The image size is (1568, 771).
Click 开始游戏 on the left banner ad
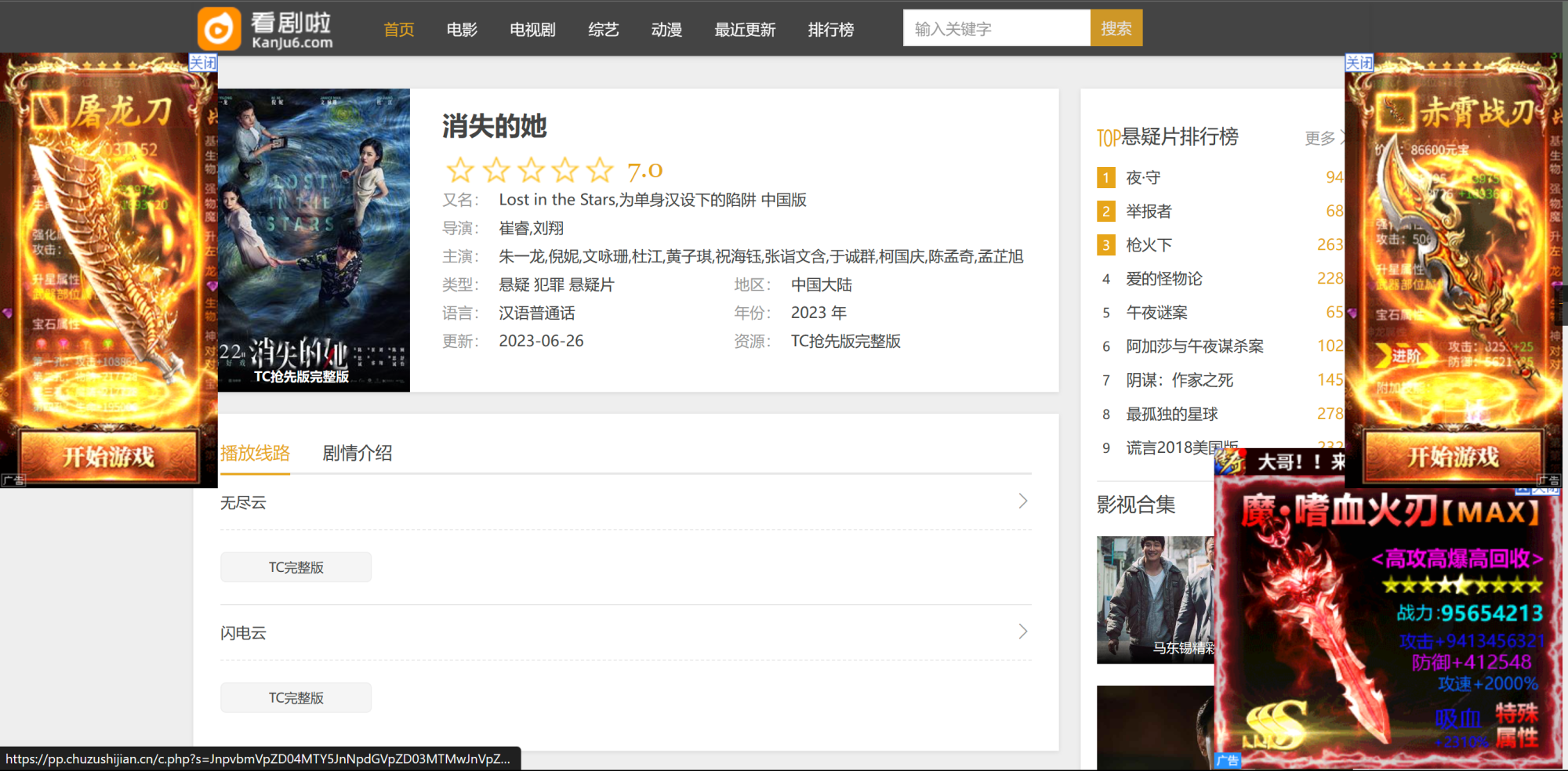click(108, 456)
